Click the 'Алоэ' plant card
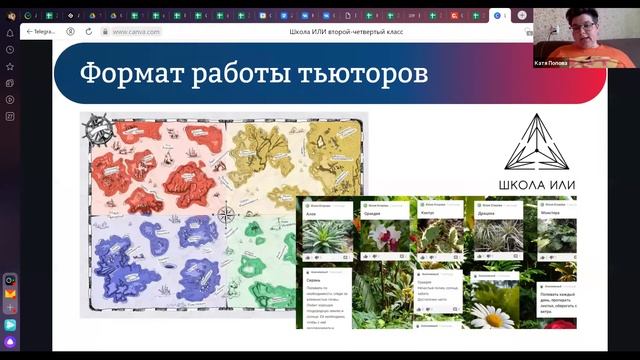The image size is (640, 360). [x=327, y=231]
